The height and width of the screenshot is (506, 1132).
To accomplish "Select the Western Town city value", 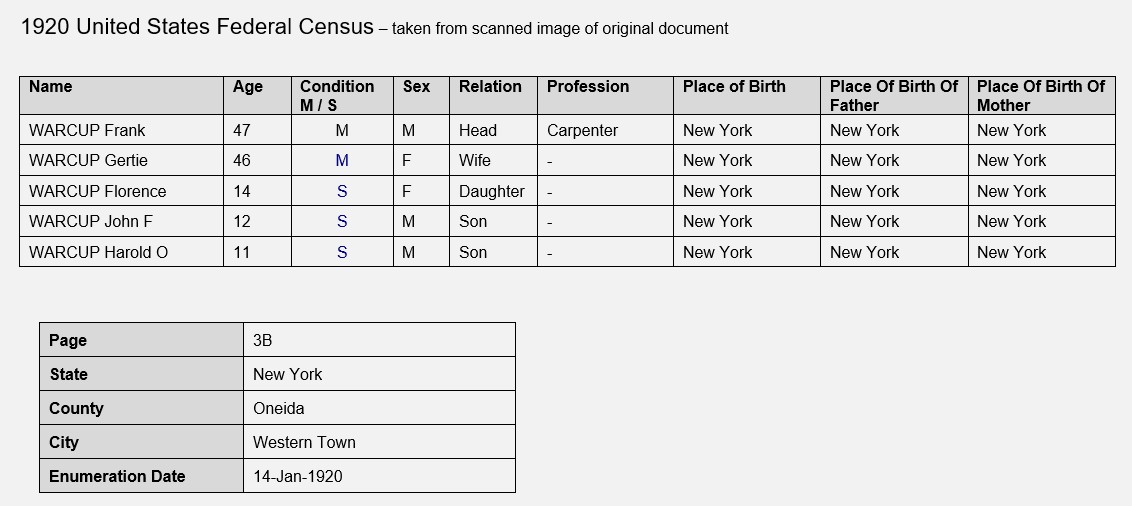I will [379, 442].
